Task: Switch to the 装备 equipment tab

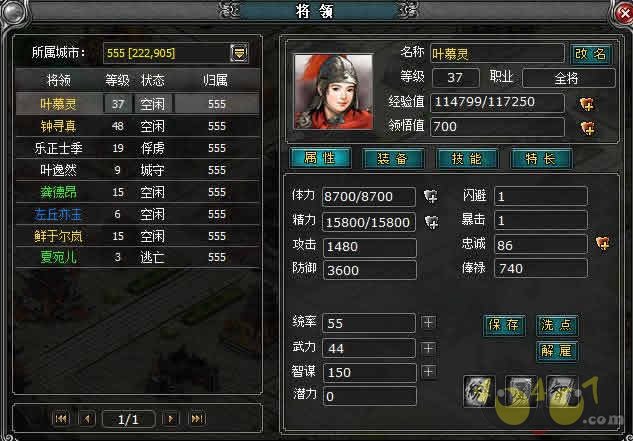Action: tap(393, 158)
